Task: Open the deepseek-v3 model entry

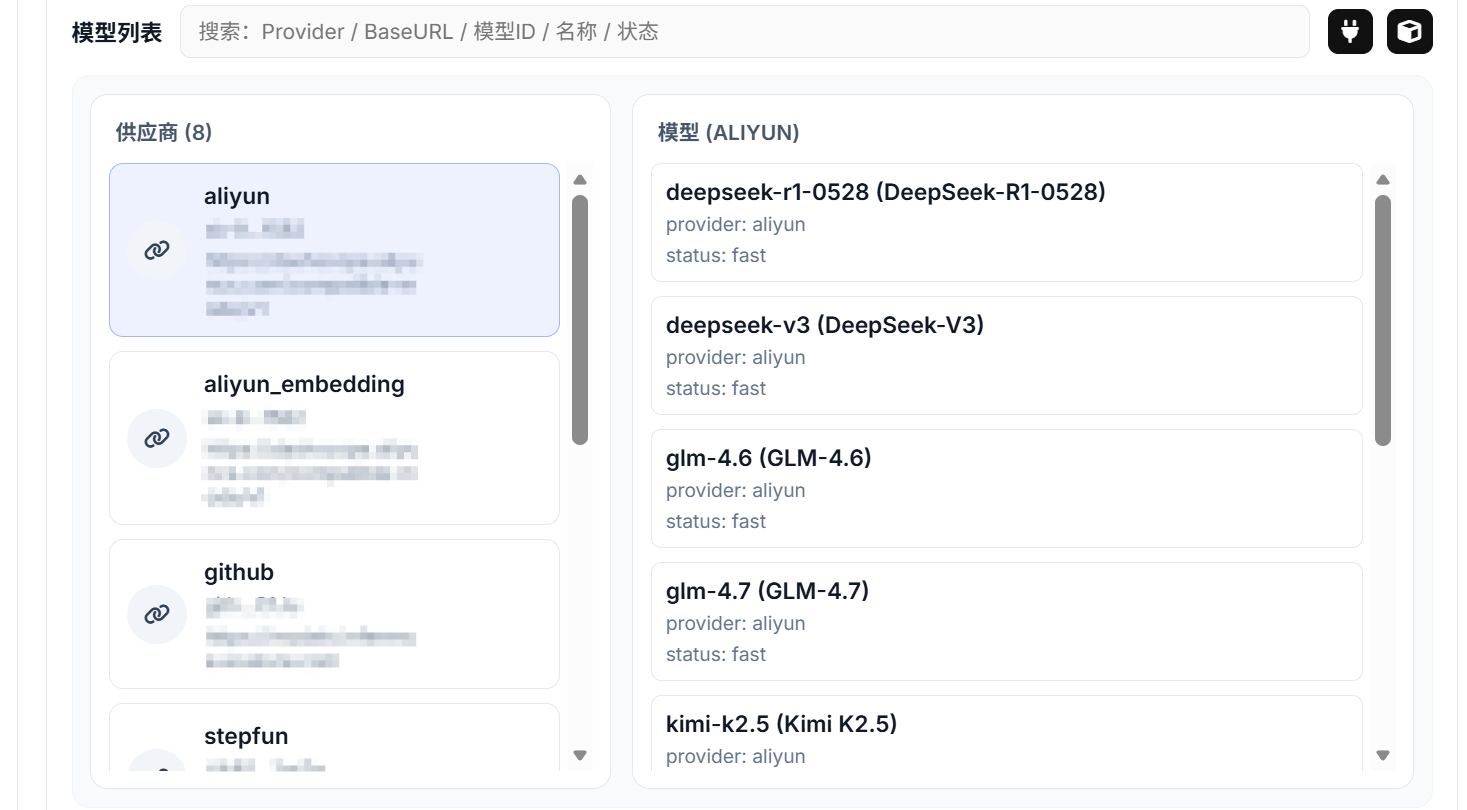Action: pos(1006,356)
